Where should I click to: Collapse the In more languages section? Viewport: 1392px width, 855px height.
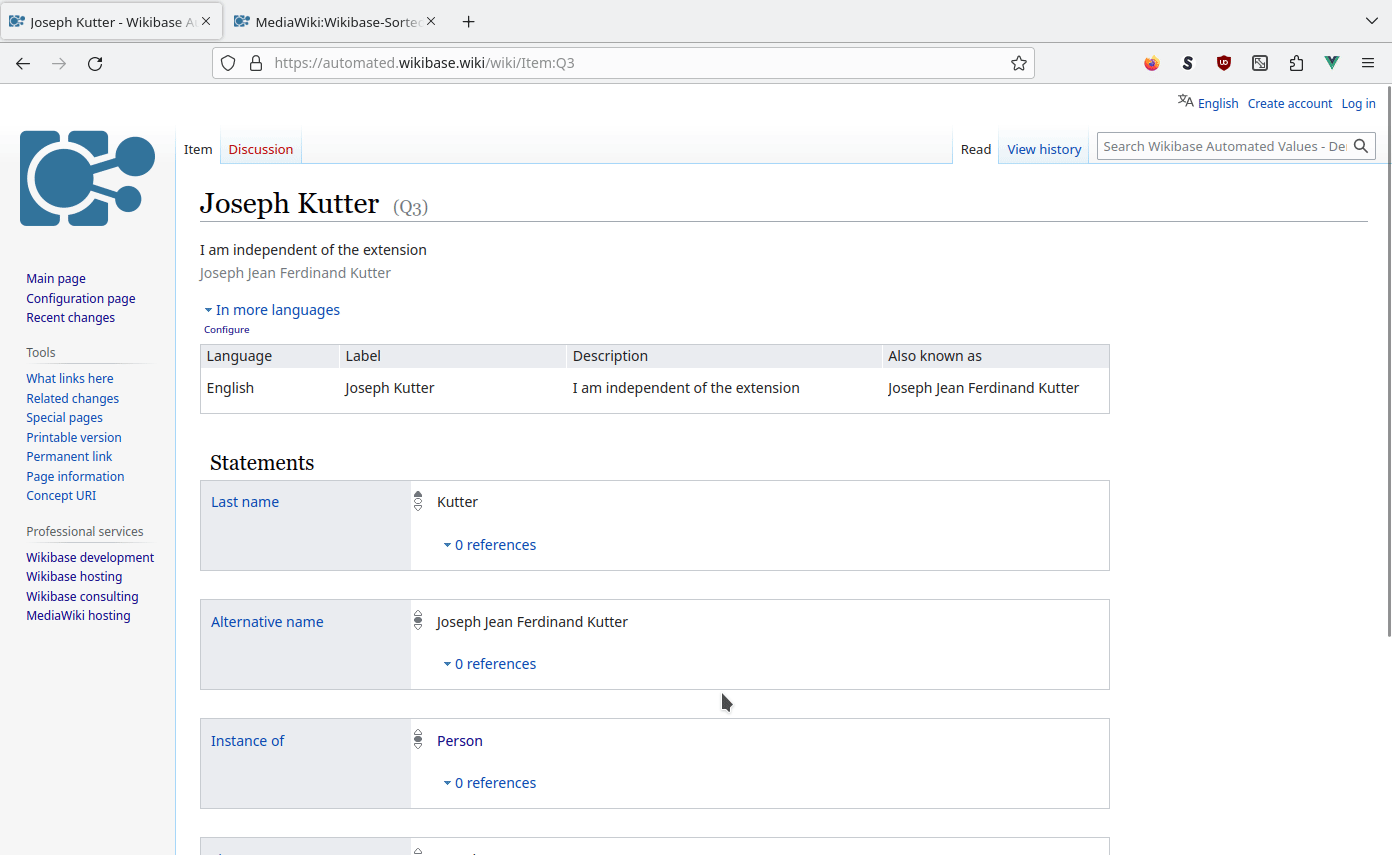[x=271, y=309]
